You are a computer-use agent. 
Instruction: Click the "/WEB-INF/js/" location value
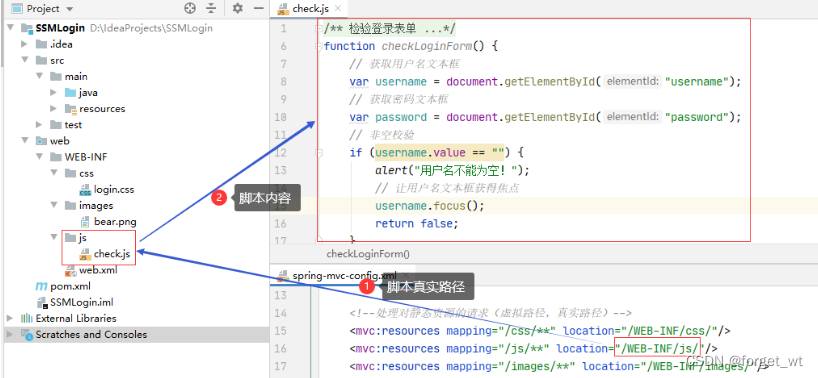(657, 348)
